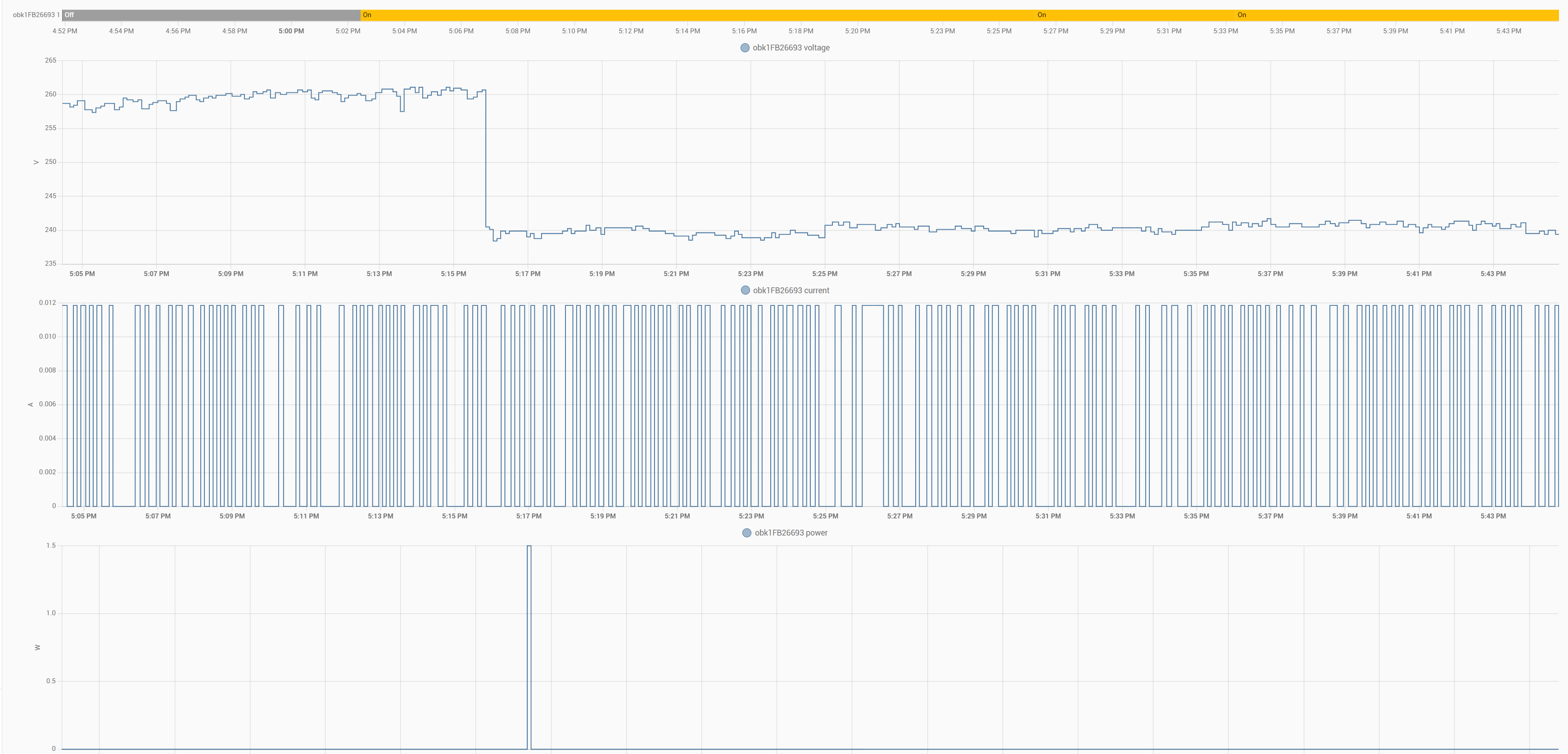Click the '0.012' current axis label
The width and height of the screenshot is (1568, 754).
pyautogui.click(x=47, y=303)
